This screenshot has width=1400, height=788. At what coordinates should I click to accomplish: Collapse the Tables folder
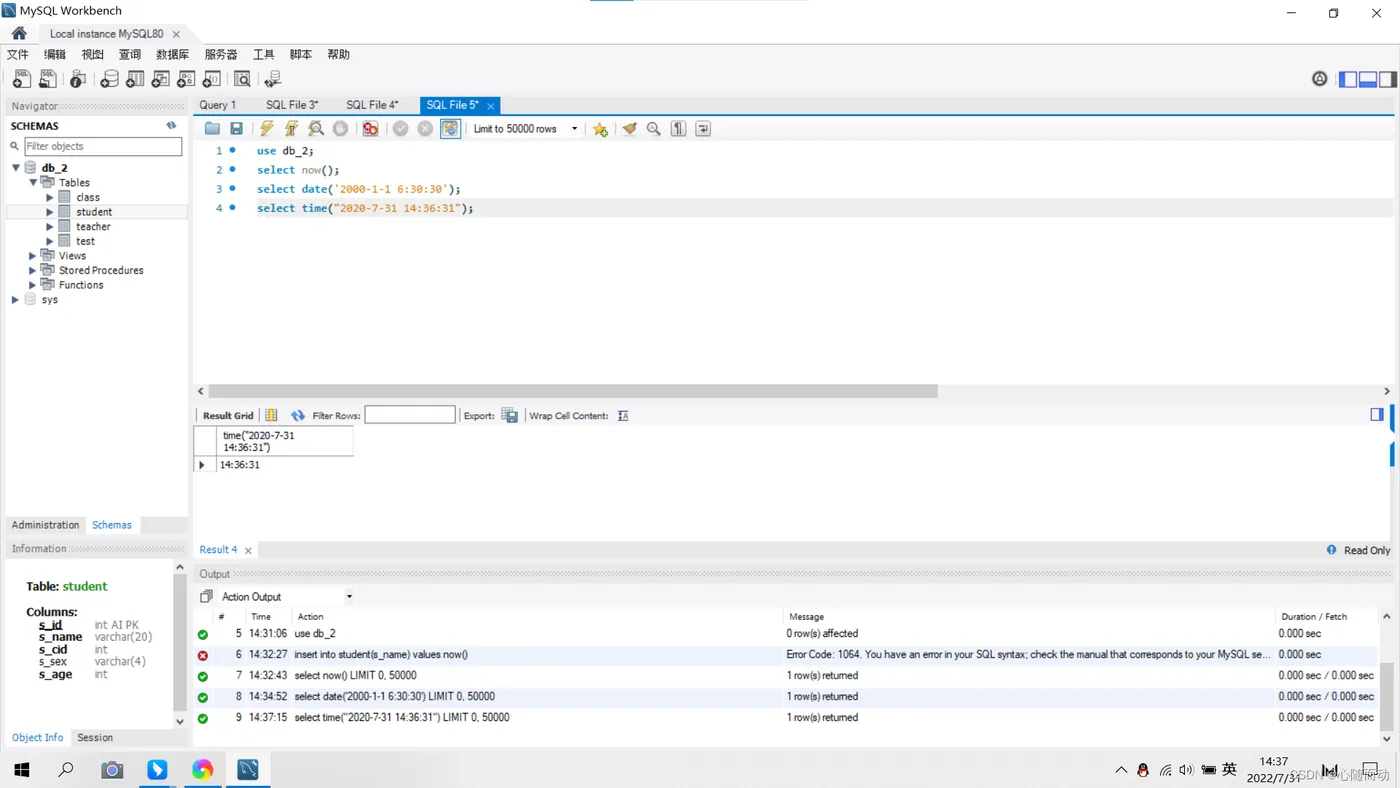[33, 183]
